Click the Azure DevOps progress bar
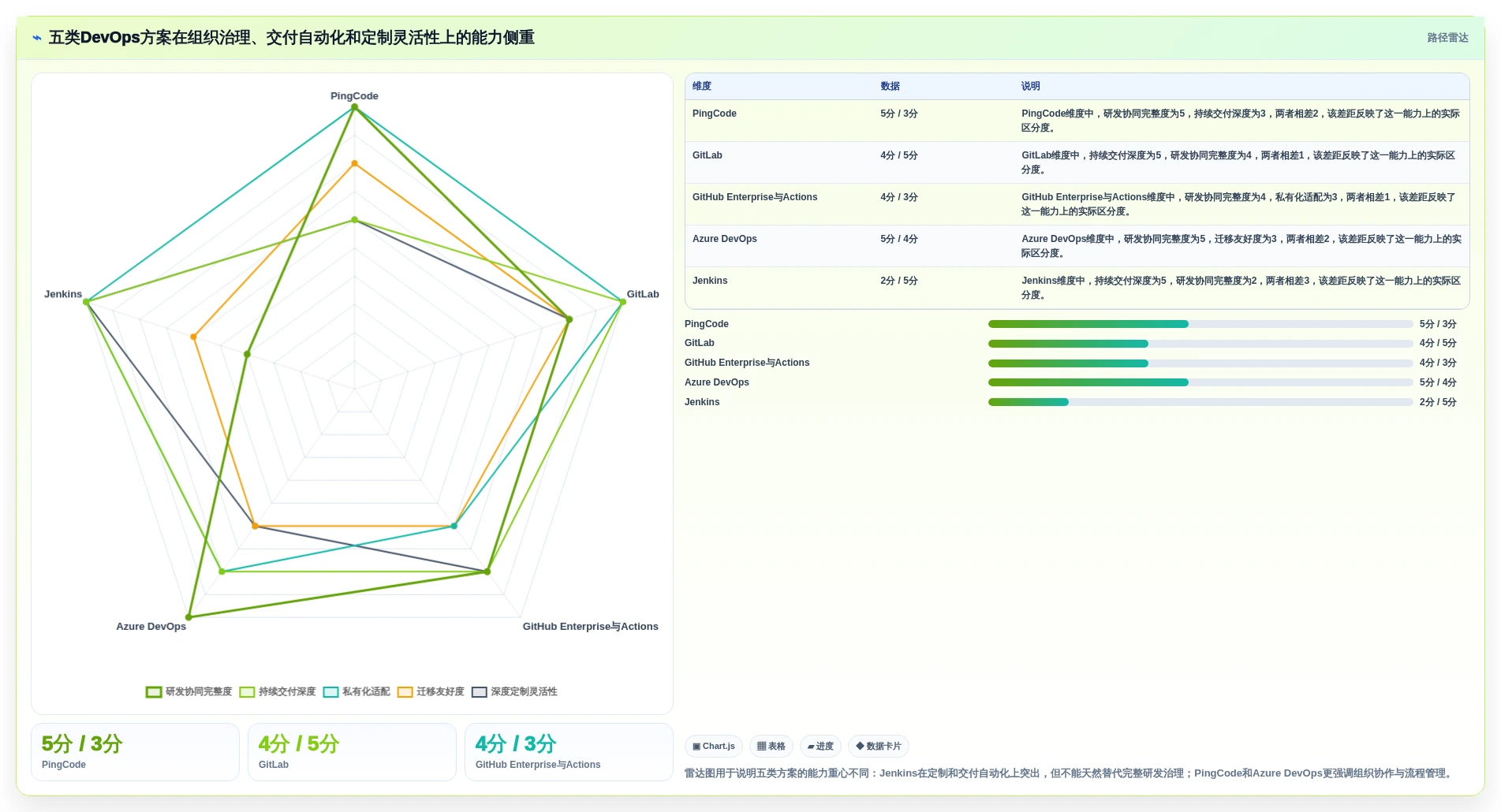This screenshot has height=812, width=1501. (x=1200, y=382)
